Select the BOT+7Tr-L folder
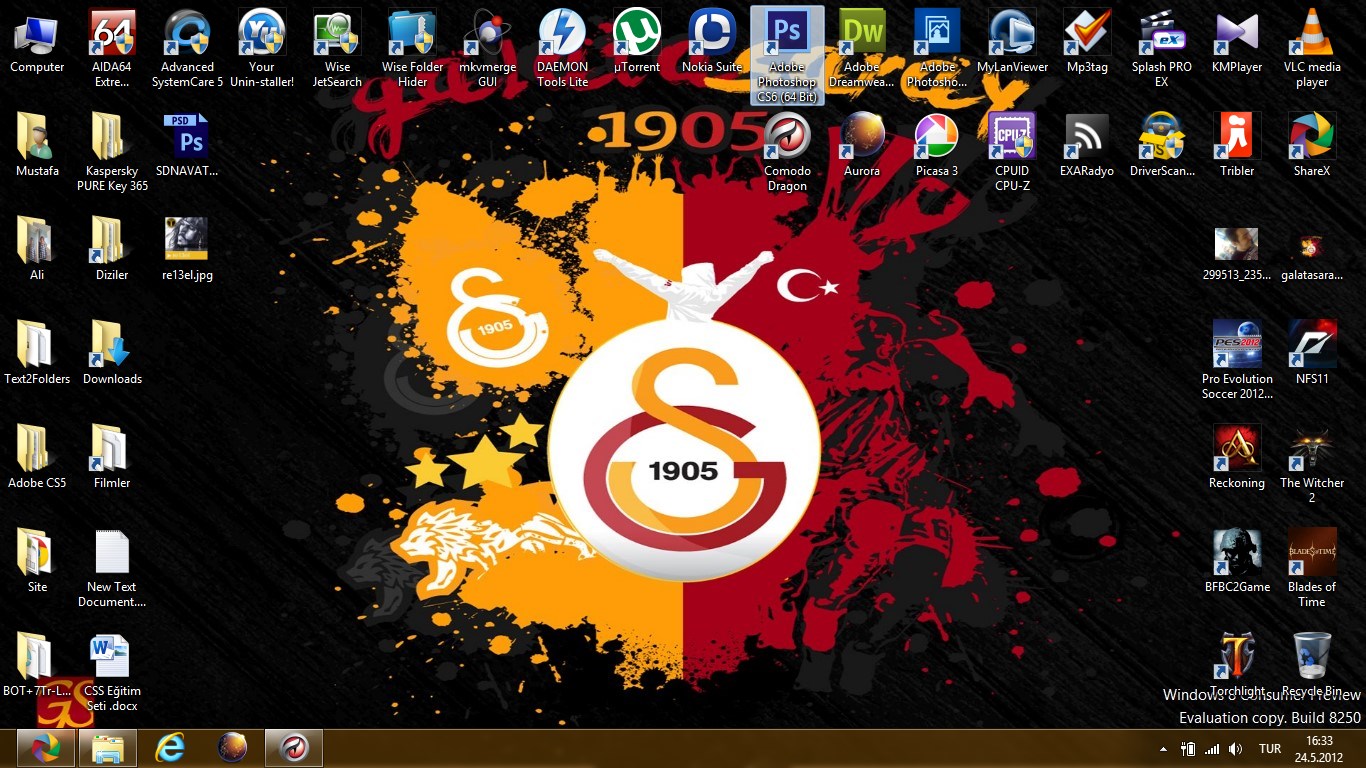This screenshot has width=1366, height=768. click(x=37, y=666)
